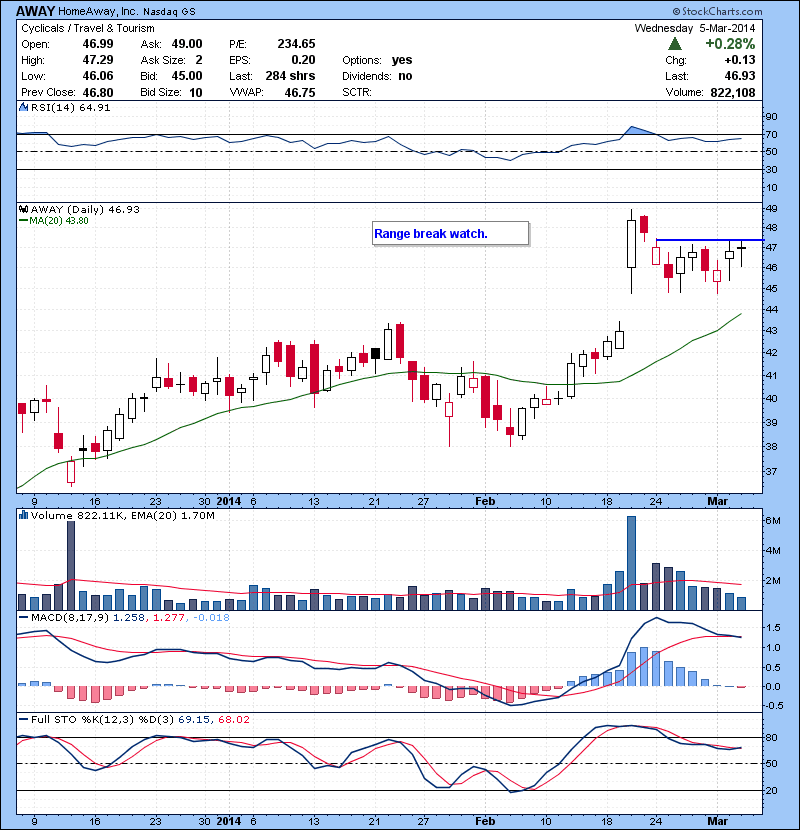Viewport: 800px width, 830px height.
Task: Click the AWAY ticker symbol title
Action: point(35,11)
